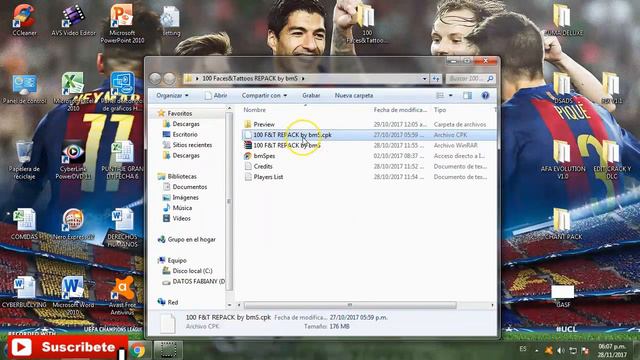Open Imágenes library
This screenshot has height=360, width=640.
tap(185, 198)
